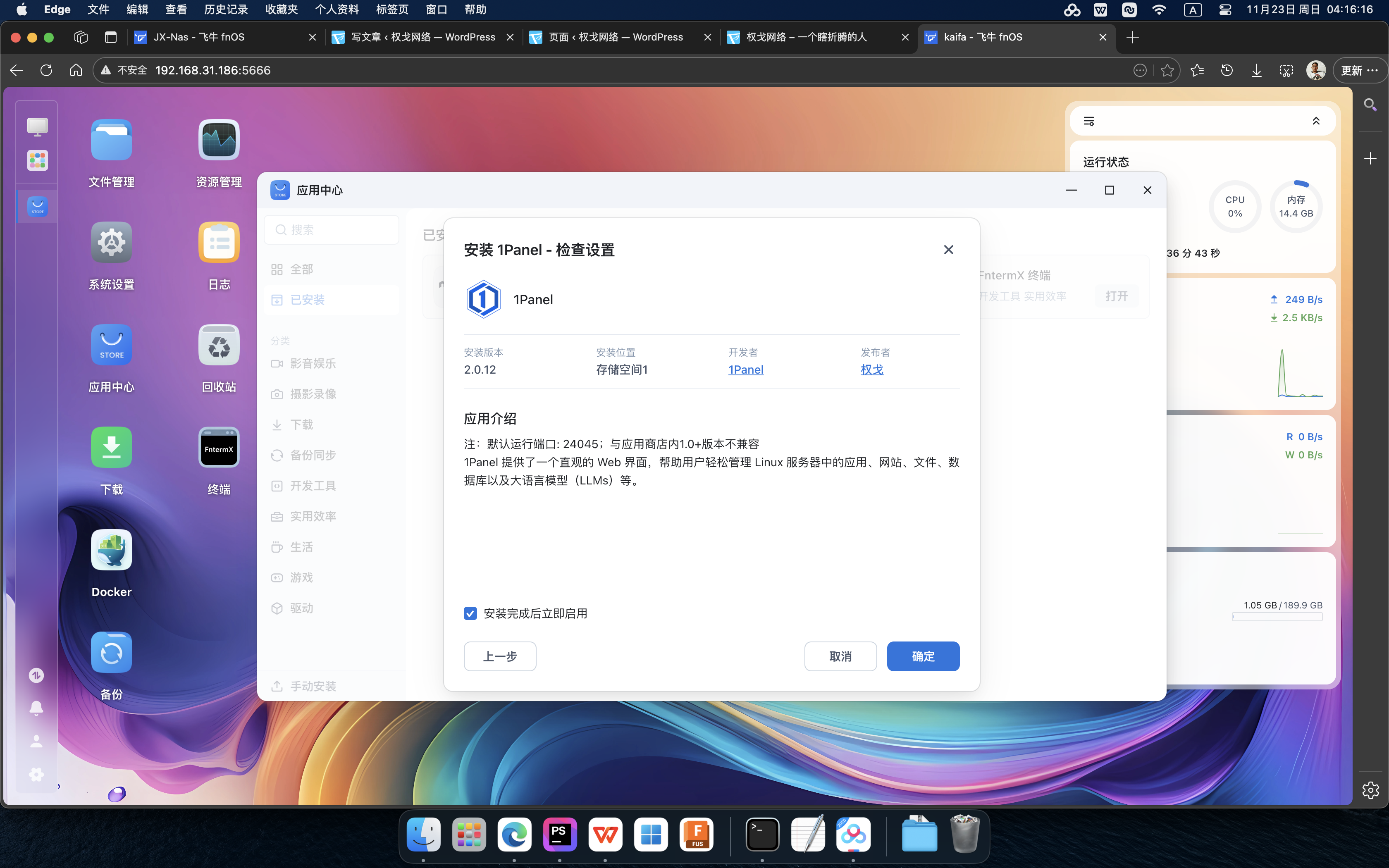
Task: Click 确定 to confirm installing 1Panel
Action: (922, 656)
